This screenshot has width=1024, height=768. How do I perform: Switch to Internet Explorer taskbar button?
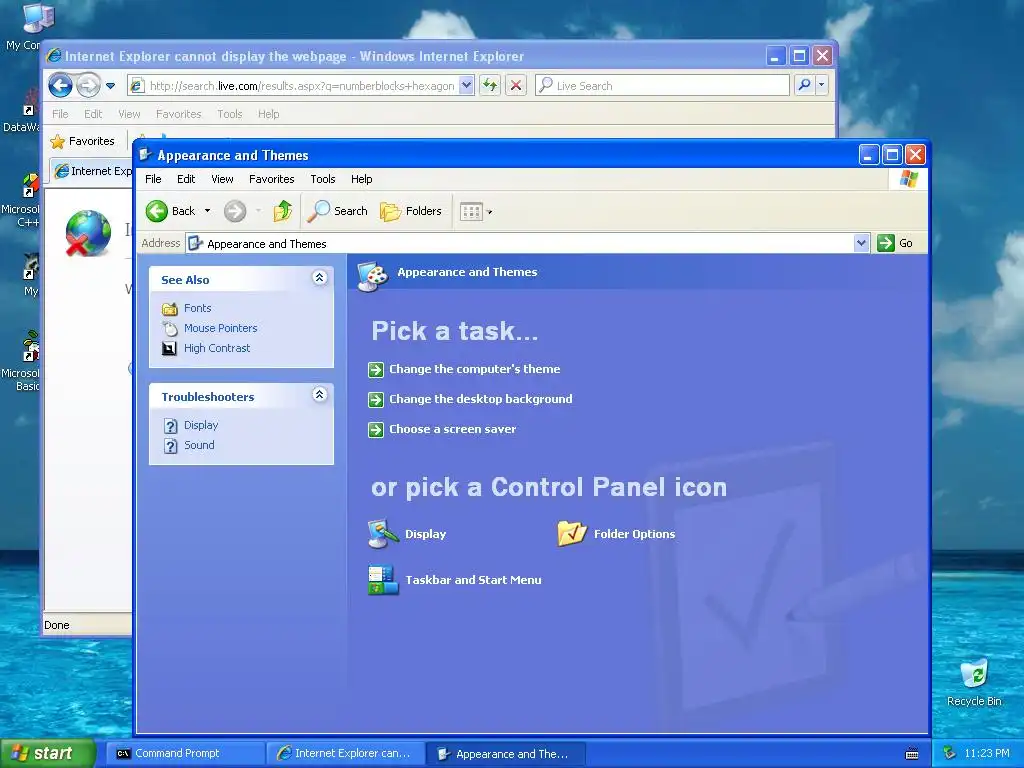pyautogui.click(x=345, y=754)
